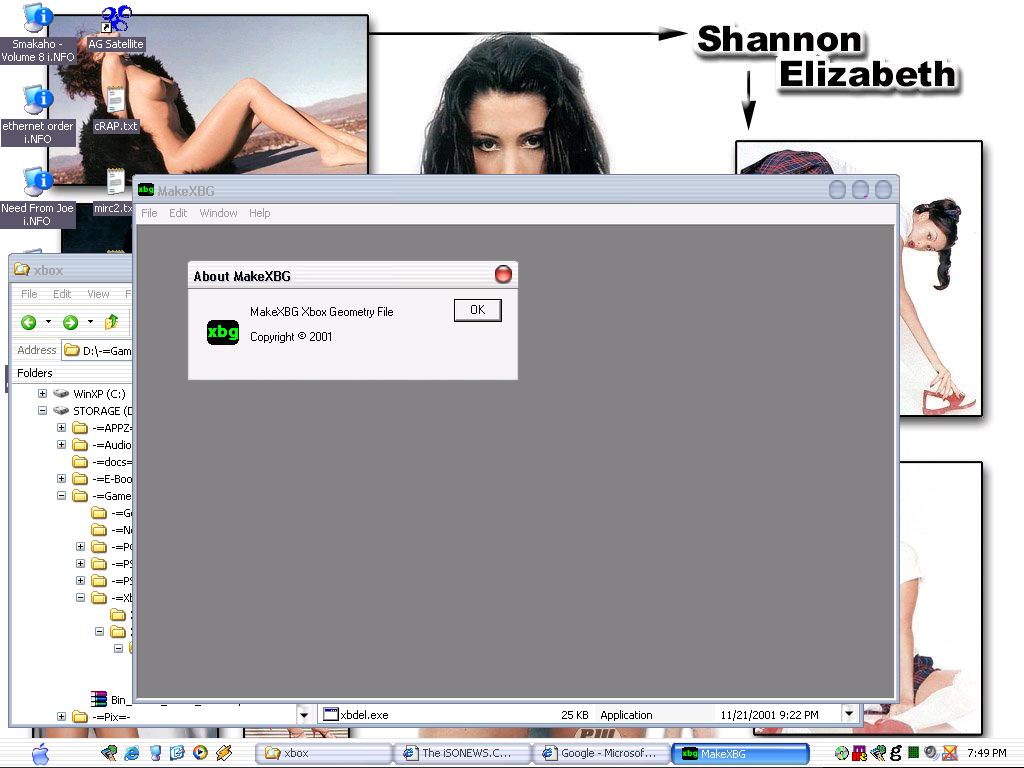Click the green xbg icon in About dialog
The image size is (1024, 768).
click(223, 332)
